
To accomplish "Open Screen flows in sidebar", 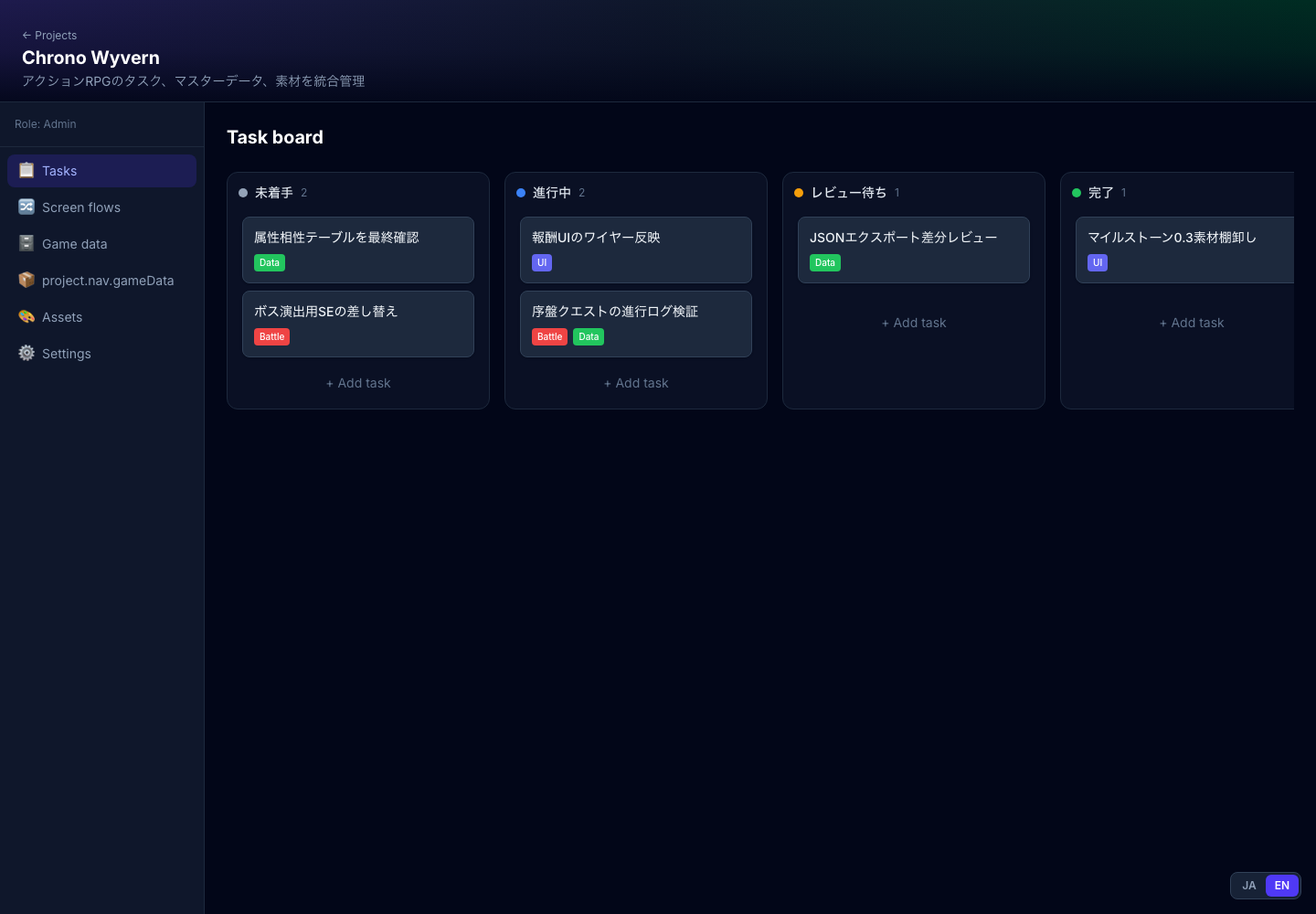I will click(101, 207).
